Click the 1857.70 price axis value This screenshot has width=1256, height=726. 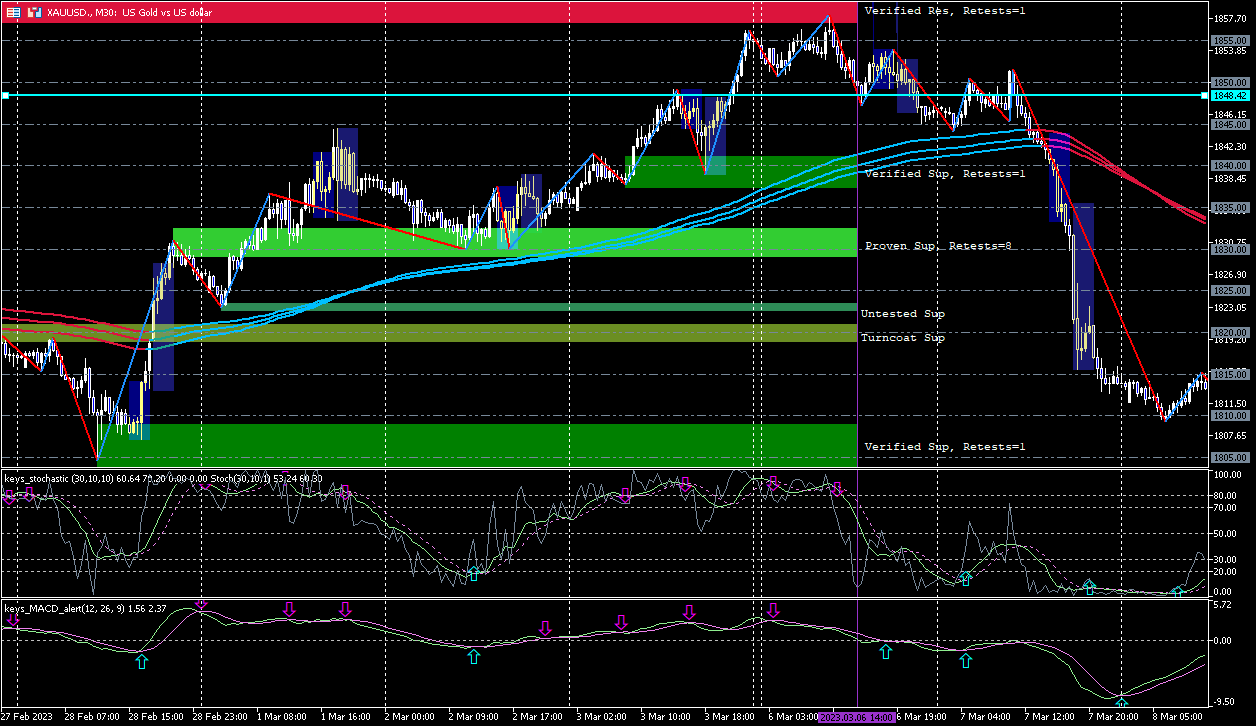[x=1228, y=19]
